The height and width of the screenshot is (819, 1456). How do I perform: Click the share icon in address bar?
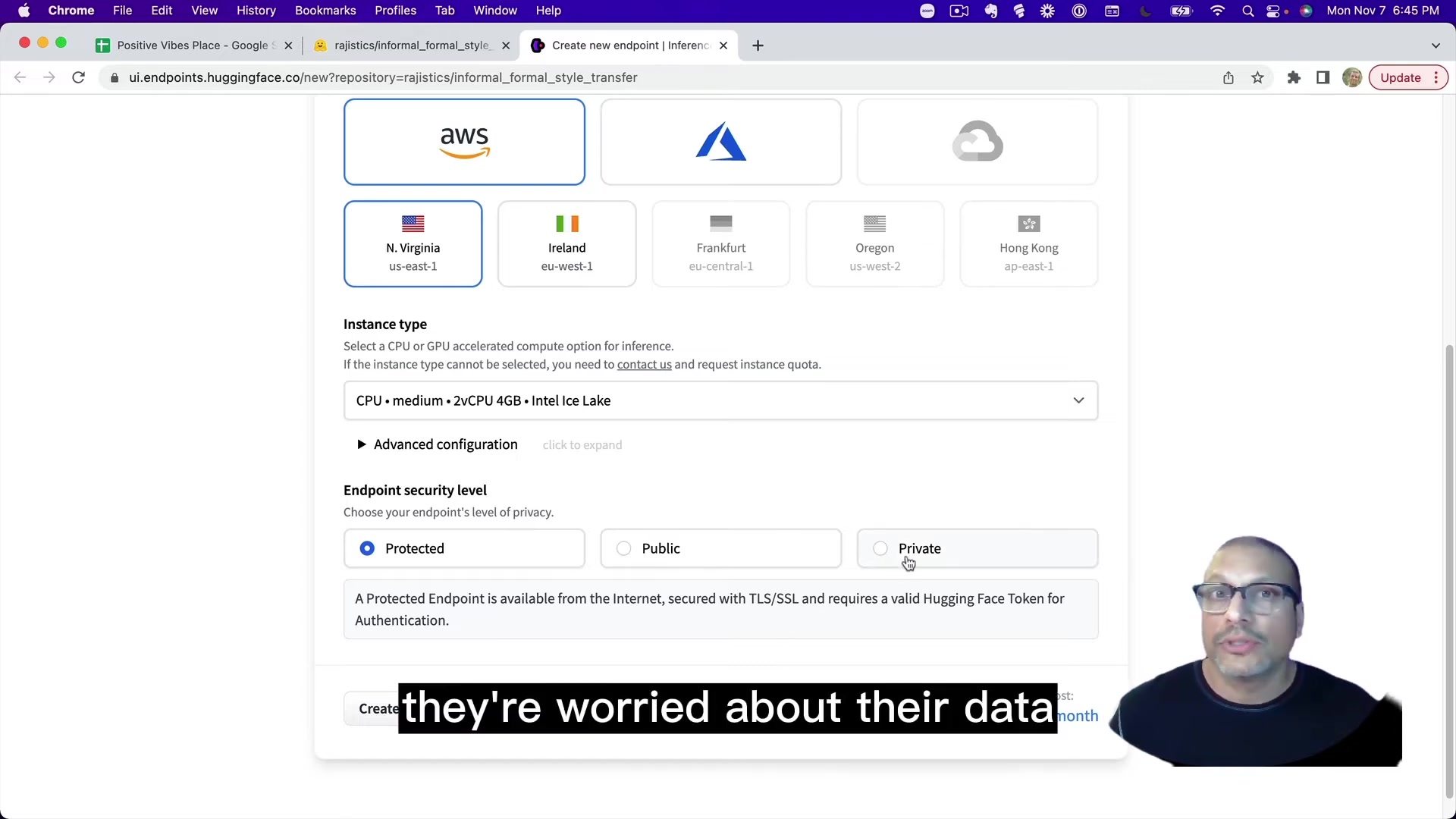pyautogui.click(x=1228, y=77)
